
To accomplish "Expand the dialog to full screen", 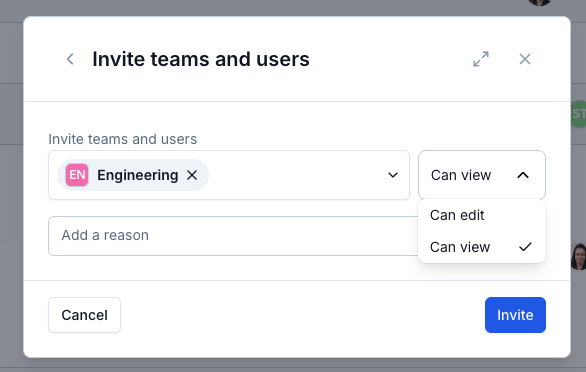I will click(481, 59).
